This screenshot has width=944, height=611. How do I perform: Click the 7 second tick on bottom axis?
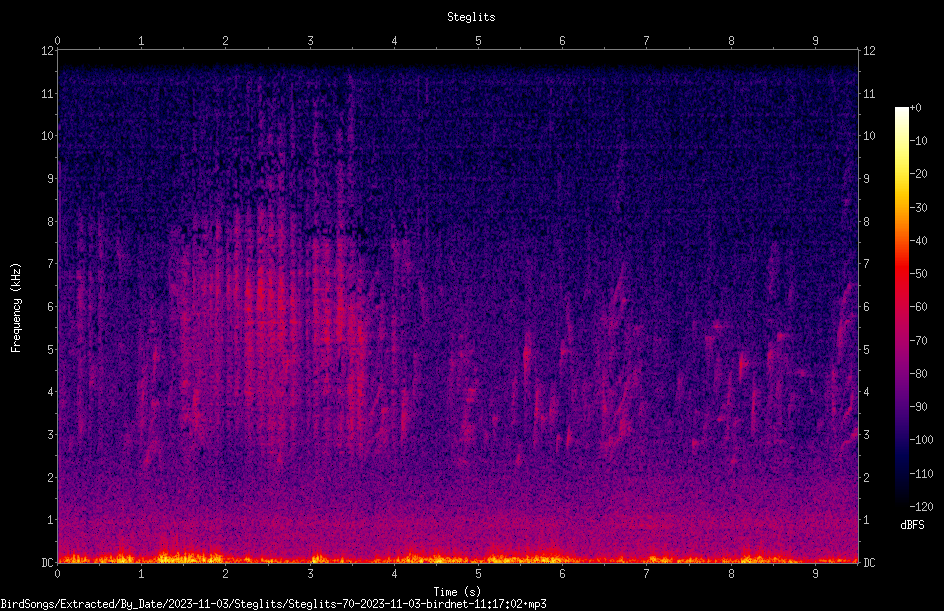coord(646,574)
